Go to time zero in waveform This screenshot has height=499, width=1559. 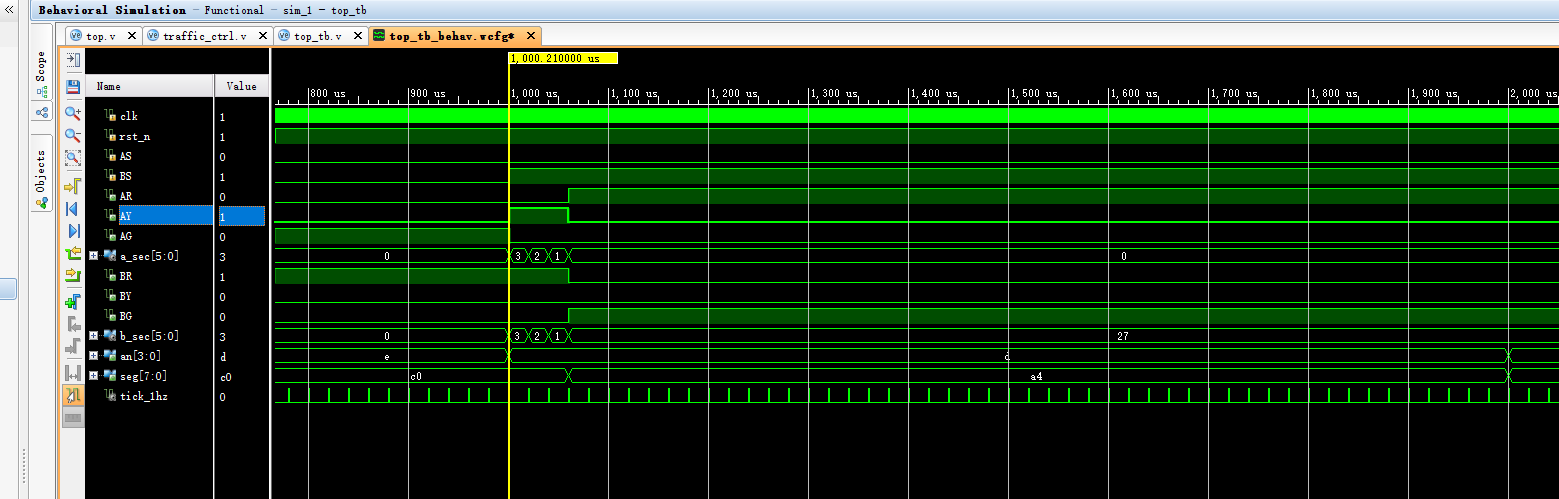[73, 209]
